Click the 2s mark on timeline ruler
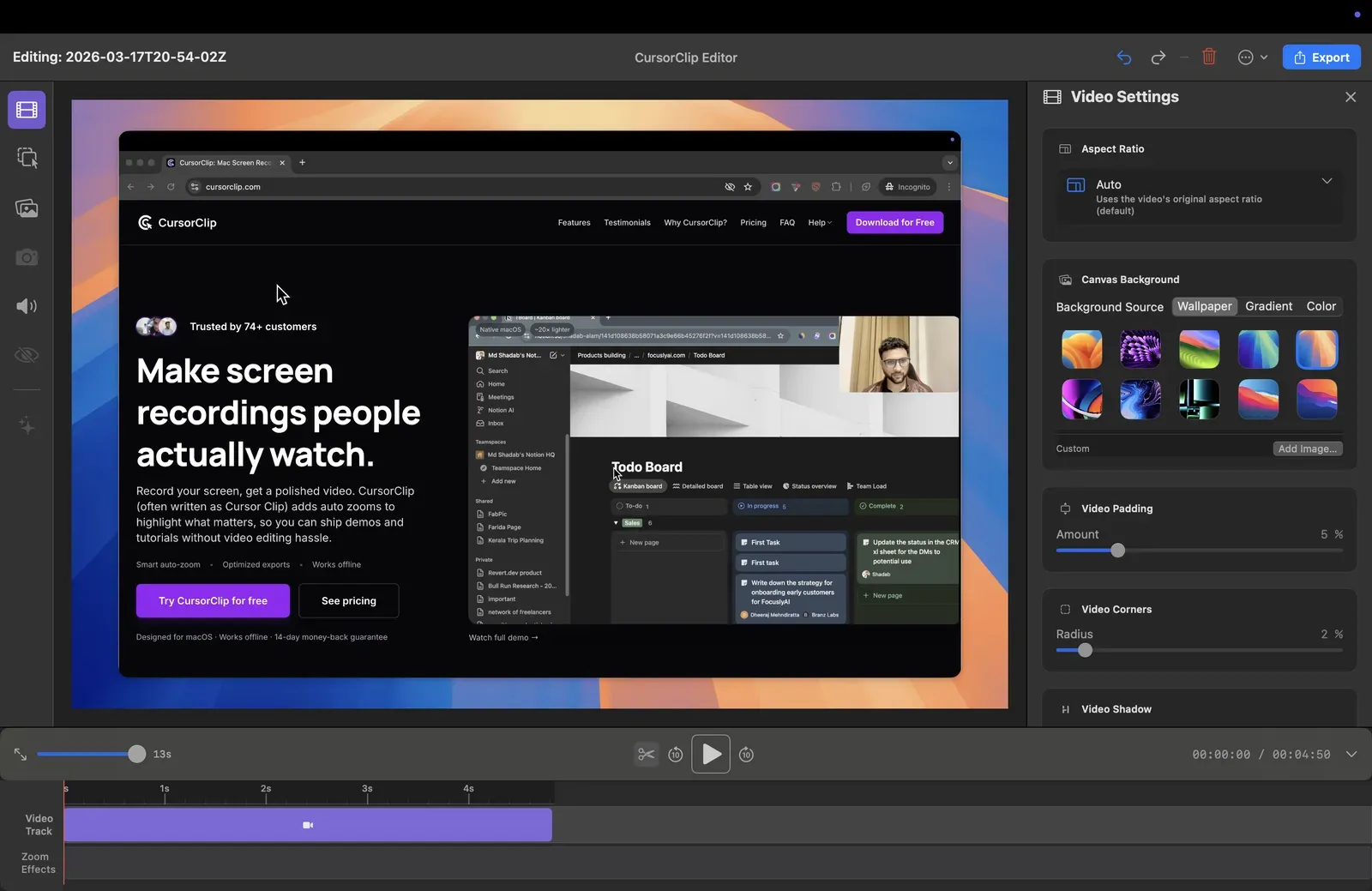Screen dimensions: 1372x891 [266, 789]
